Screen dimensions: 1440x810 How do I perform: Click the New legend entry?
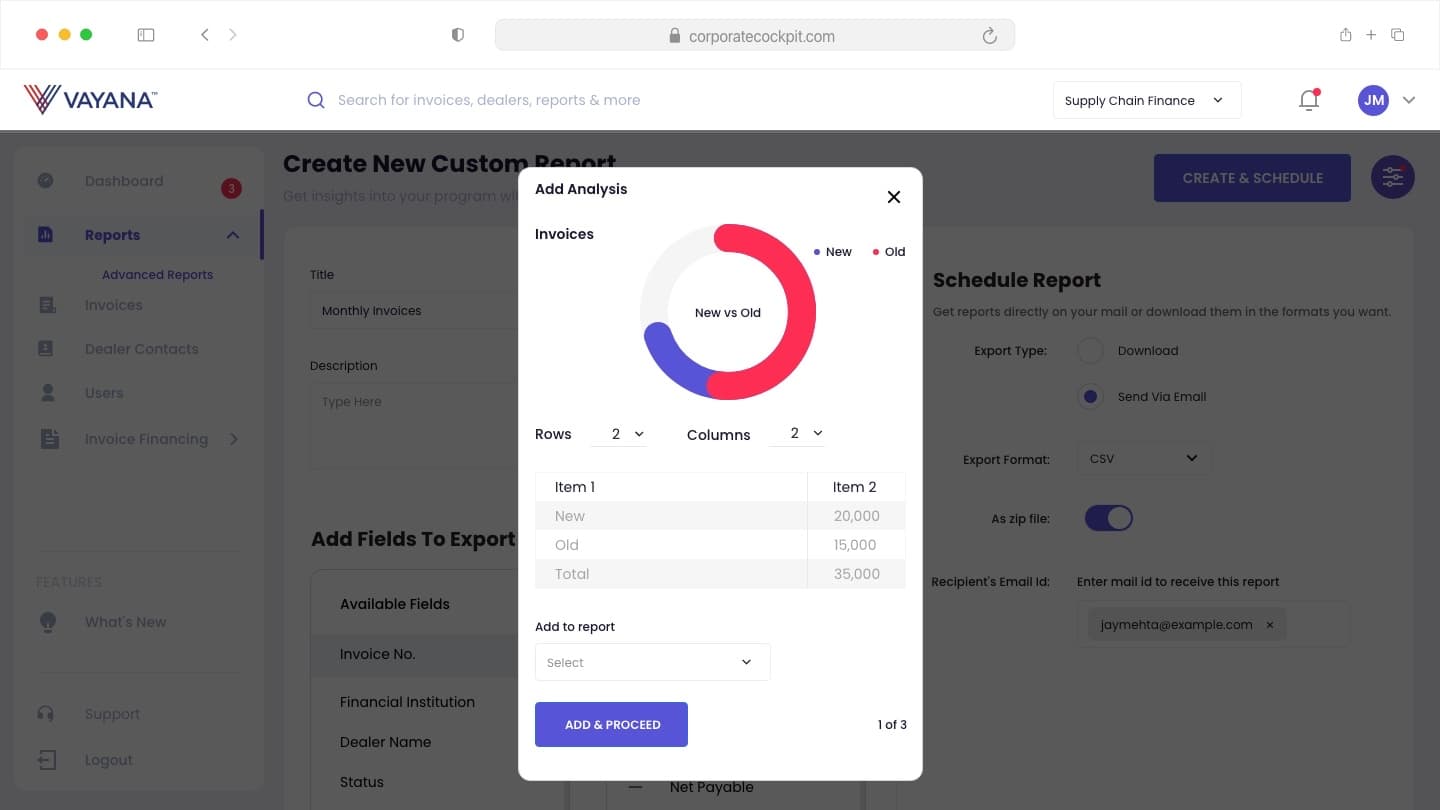pos(832,252)
